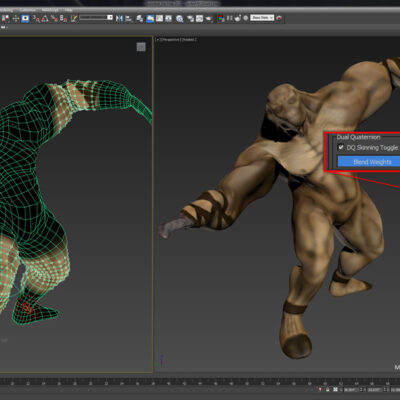Open Edit Named Selection Sets
Image resolution: width=400 pixels, height=400 pixels.
click(x=74, y=18)
